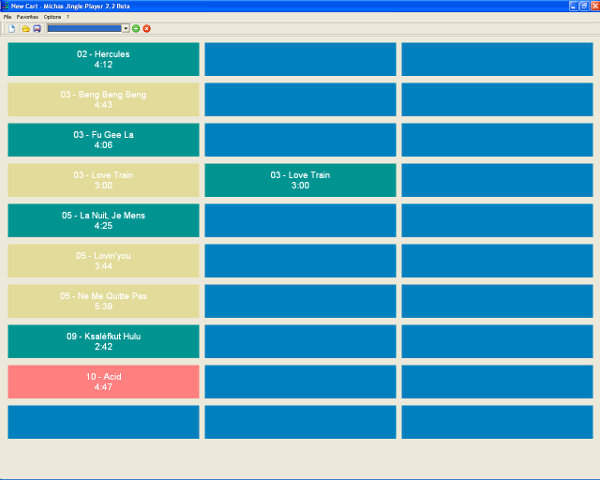Click the Save cart disk icon
Image resolution: width=600 pixels, height=480 pixels.
click(x=37, y=28)
